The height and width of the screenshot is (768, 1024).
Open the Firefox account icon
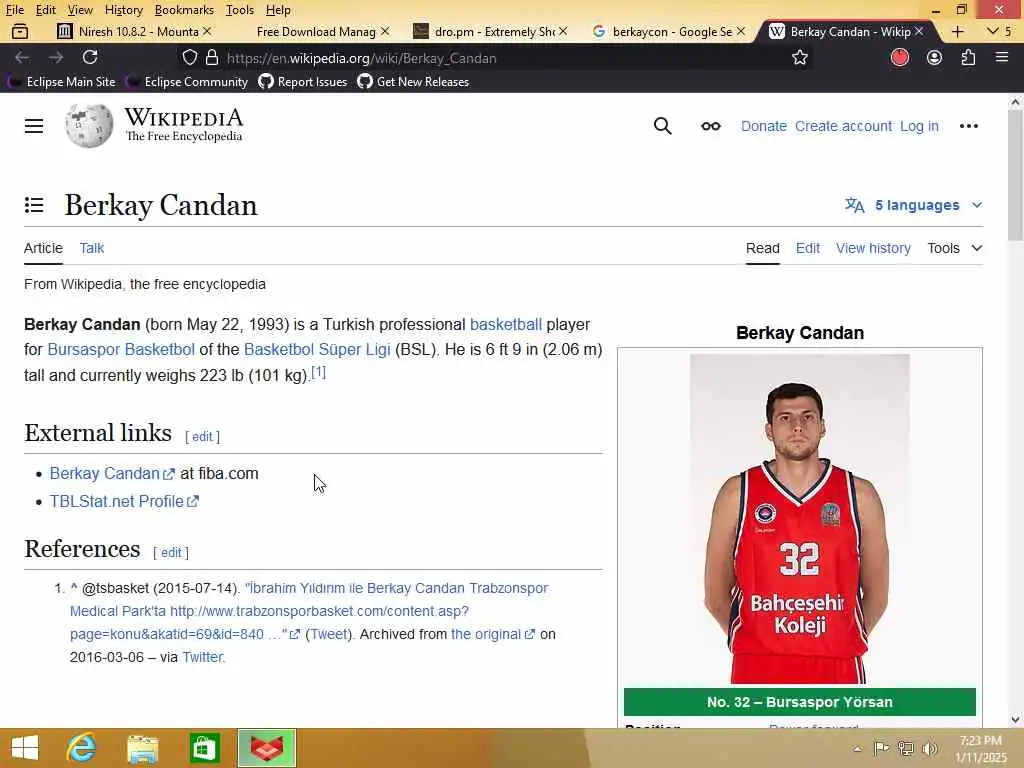935,57
